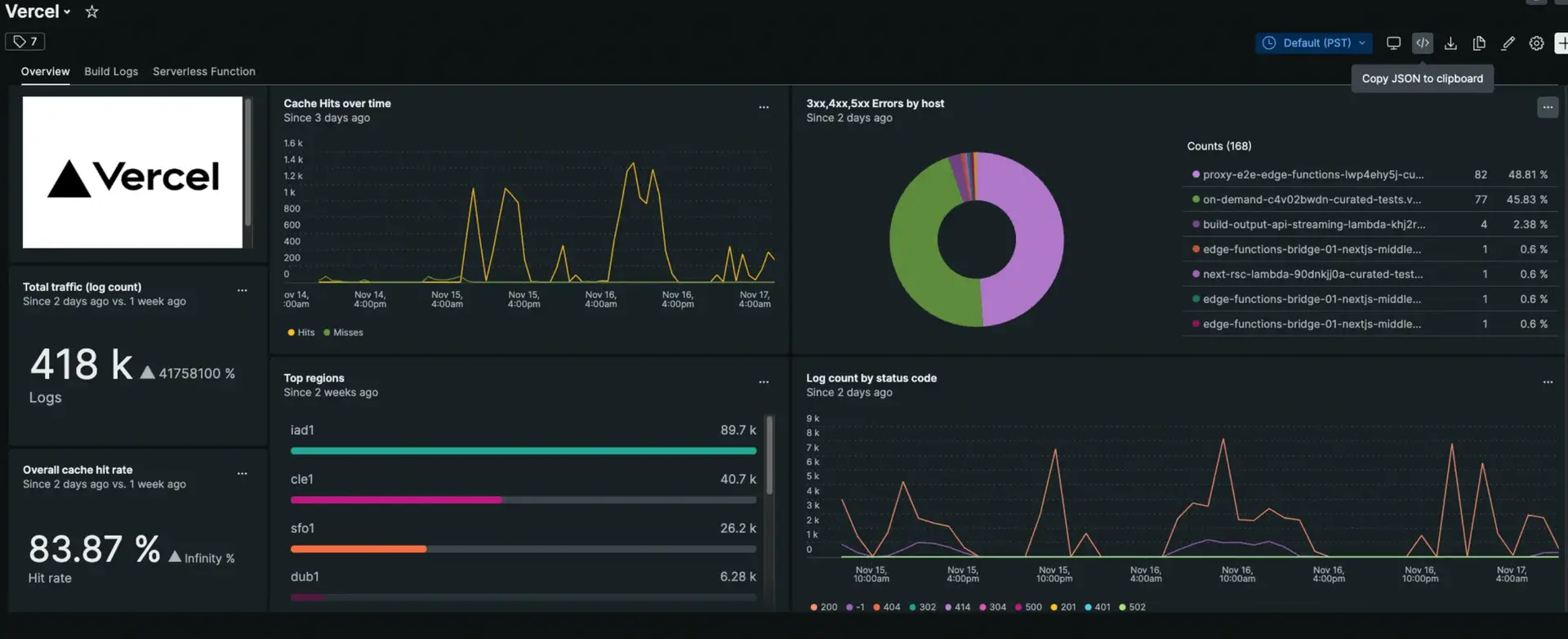Edit dashboard using the pencil icon
1568x639 pixels.
pos(1508,43)
